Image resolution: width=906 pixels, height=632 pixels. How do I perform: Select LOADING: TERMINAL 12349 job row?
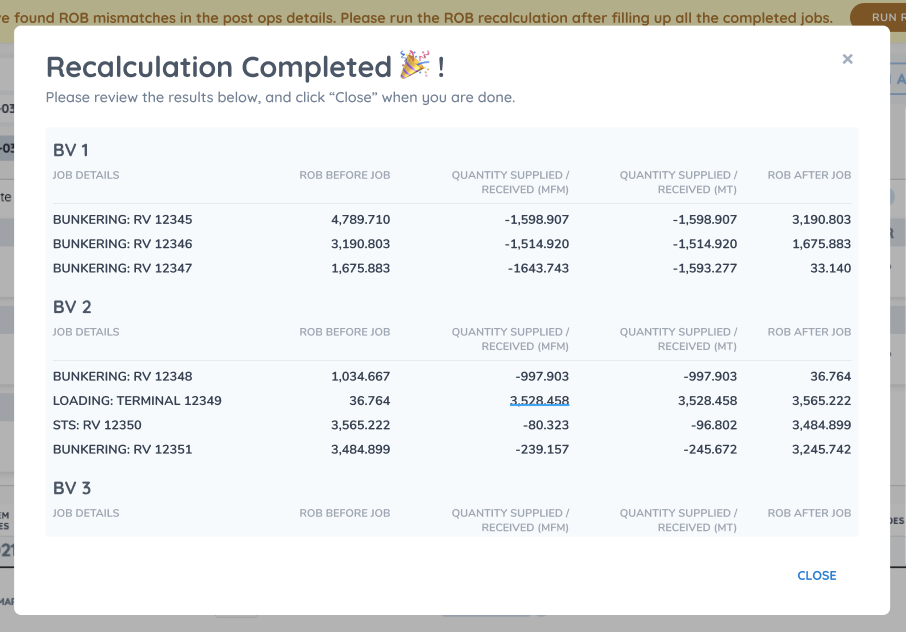click(x=137, y=401)
